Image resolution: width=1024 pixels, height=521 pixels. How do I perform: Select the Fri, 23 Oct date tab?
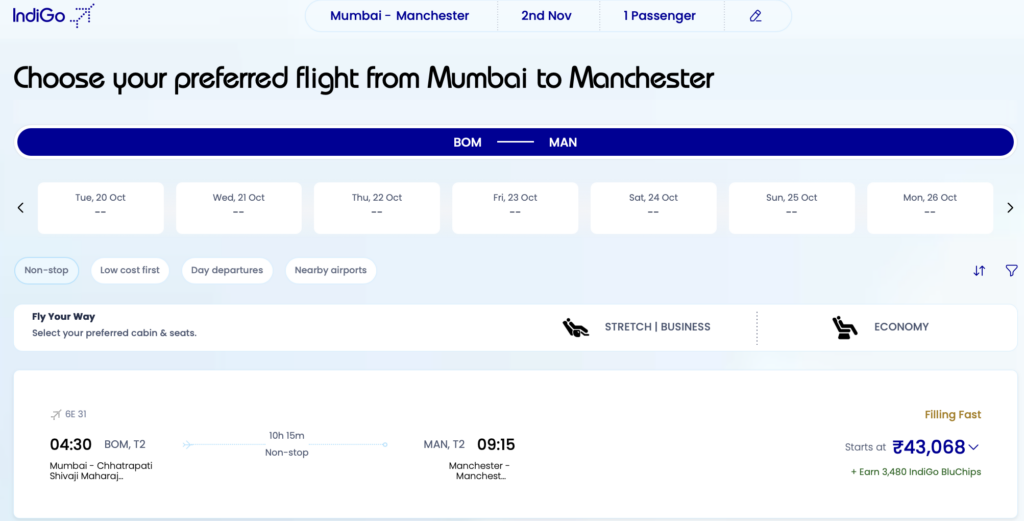[515, 207]
